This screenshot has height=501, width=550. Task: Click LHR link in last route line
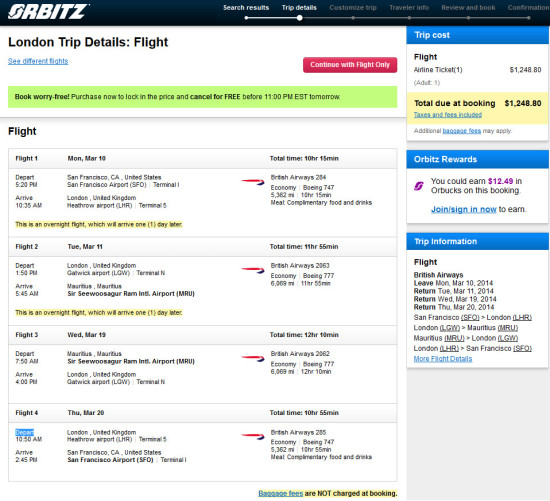coord(449,348)
